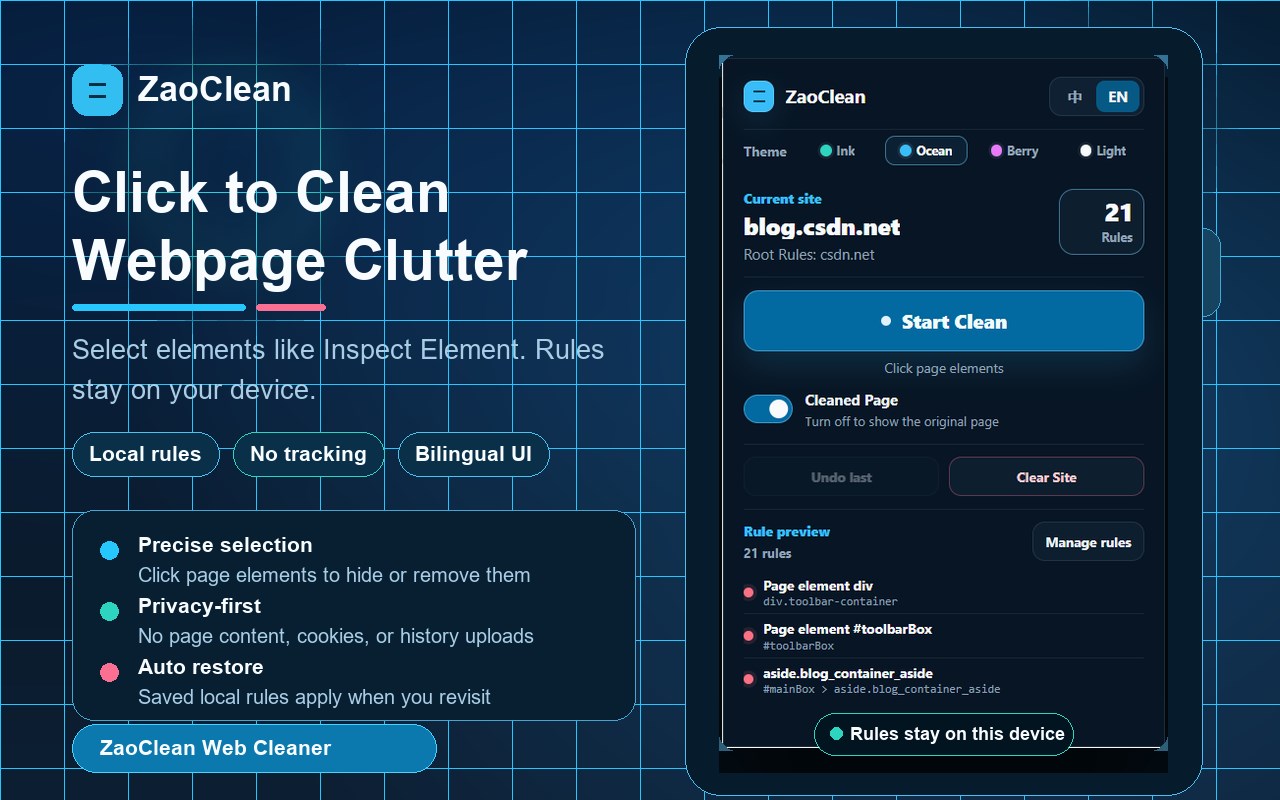Switch language to EN
Viewport: 1280px width, 800px height.
[x=1118, y=97]
